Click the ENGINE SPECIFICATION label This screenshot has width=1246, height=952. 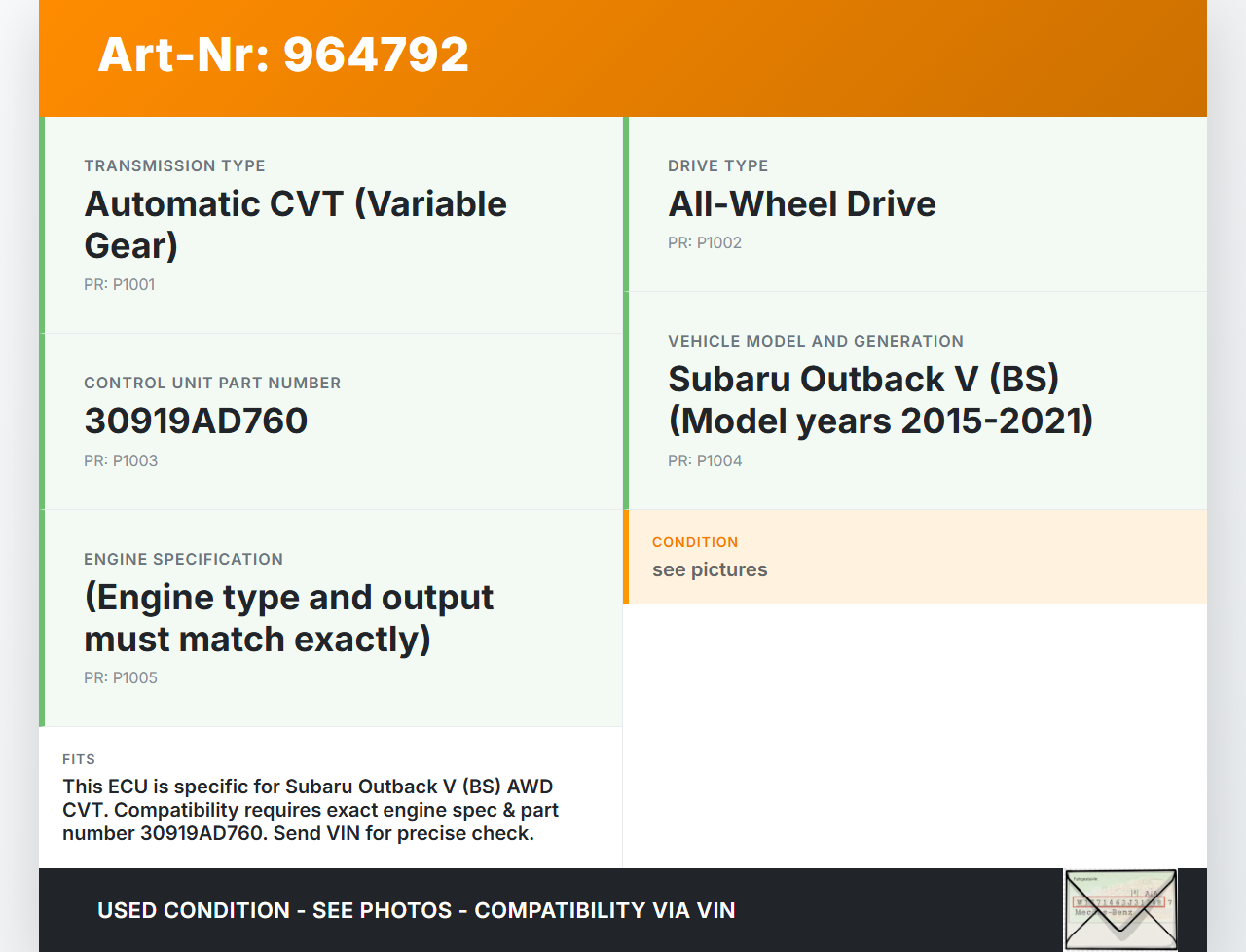pos(183,560)
